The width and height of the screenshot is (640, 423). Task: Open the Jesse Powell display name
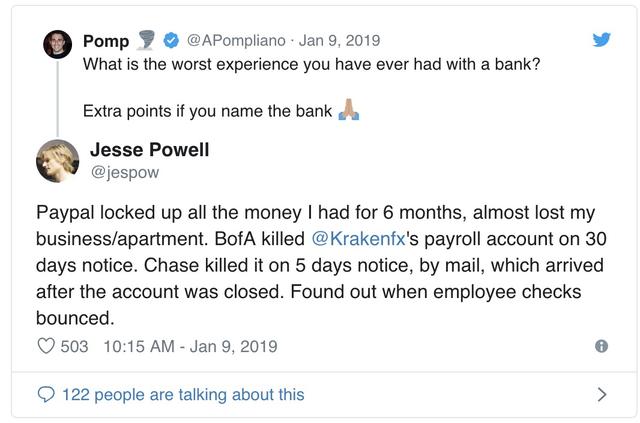tap(149, 149)
